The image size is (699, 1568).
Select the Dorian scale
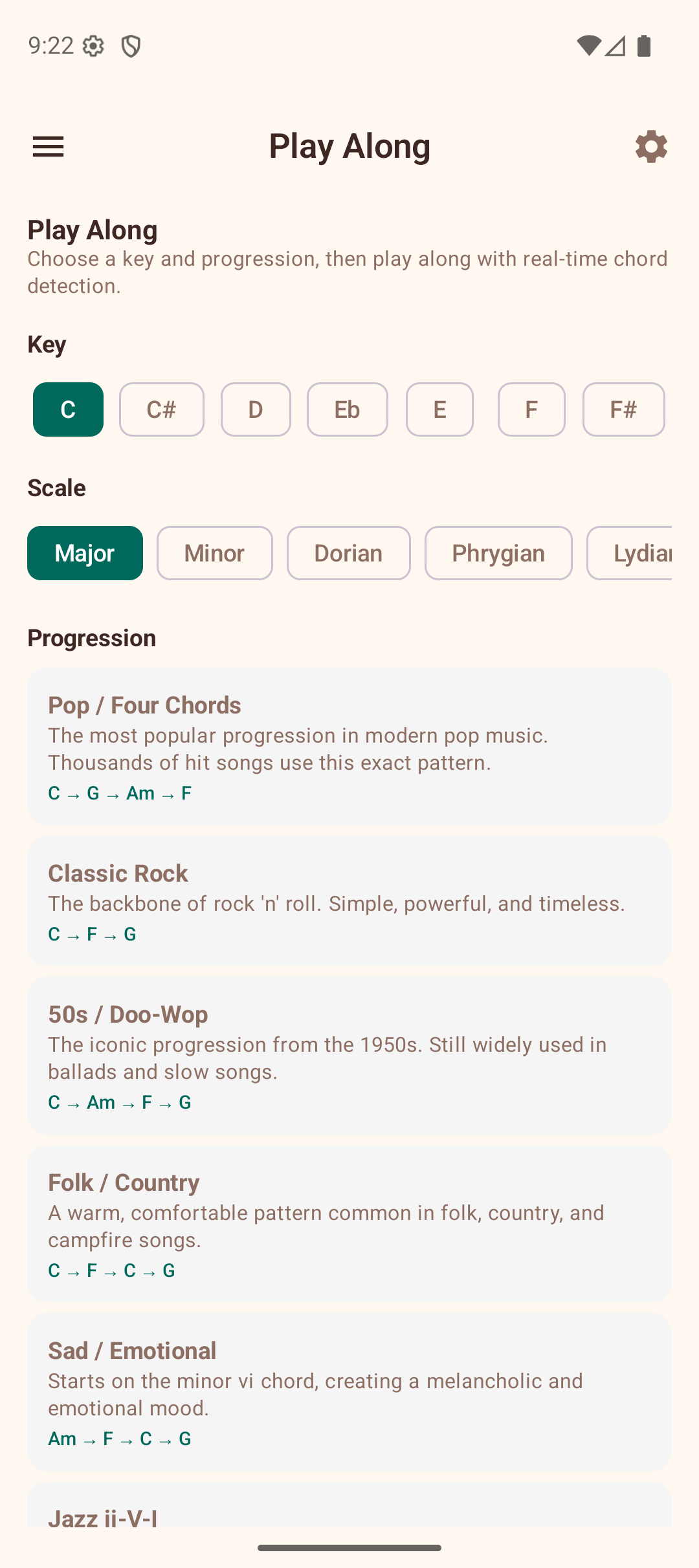348,553
